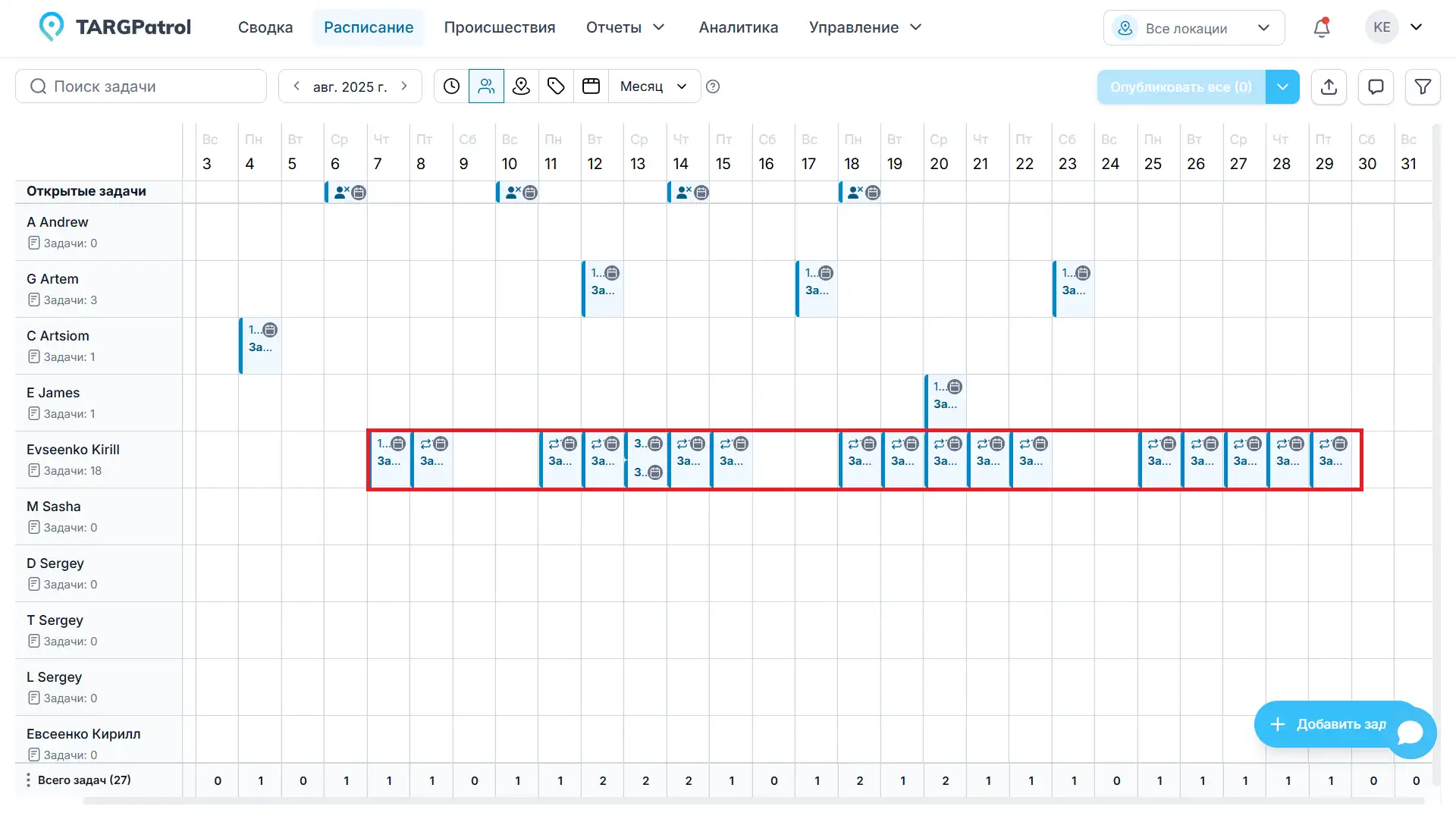Open the TARGPatrol logo icon

point(51,25)
